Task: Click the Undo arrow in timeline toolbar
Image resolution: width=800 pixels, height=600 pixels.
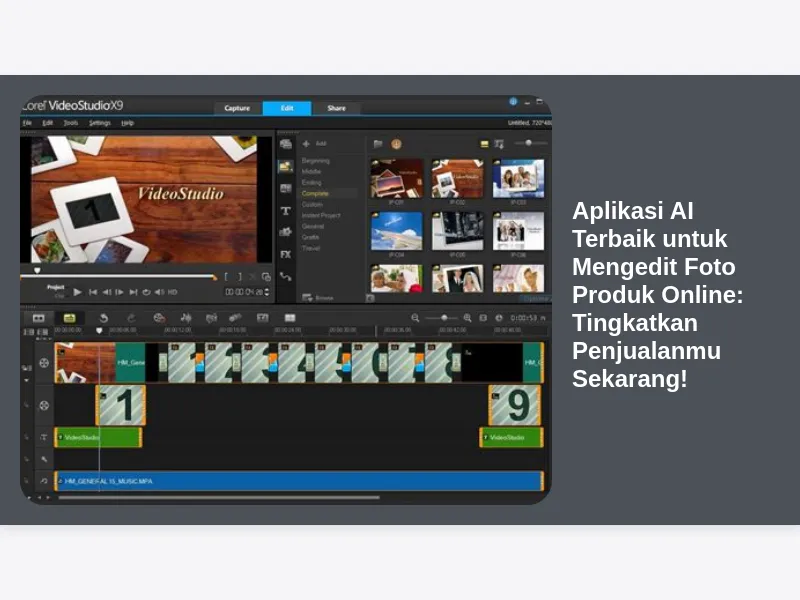Action: (x=104, y=318)
